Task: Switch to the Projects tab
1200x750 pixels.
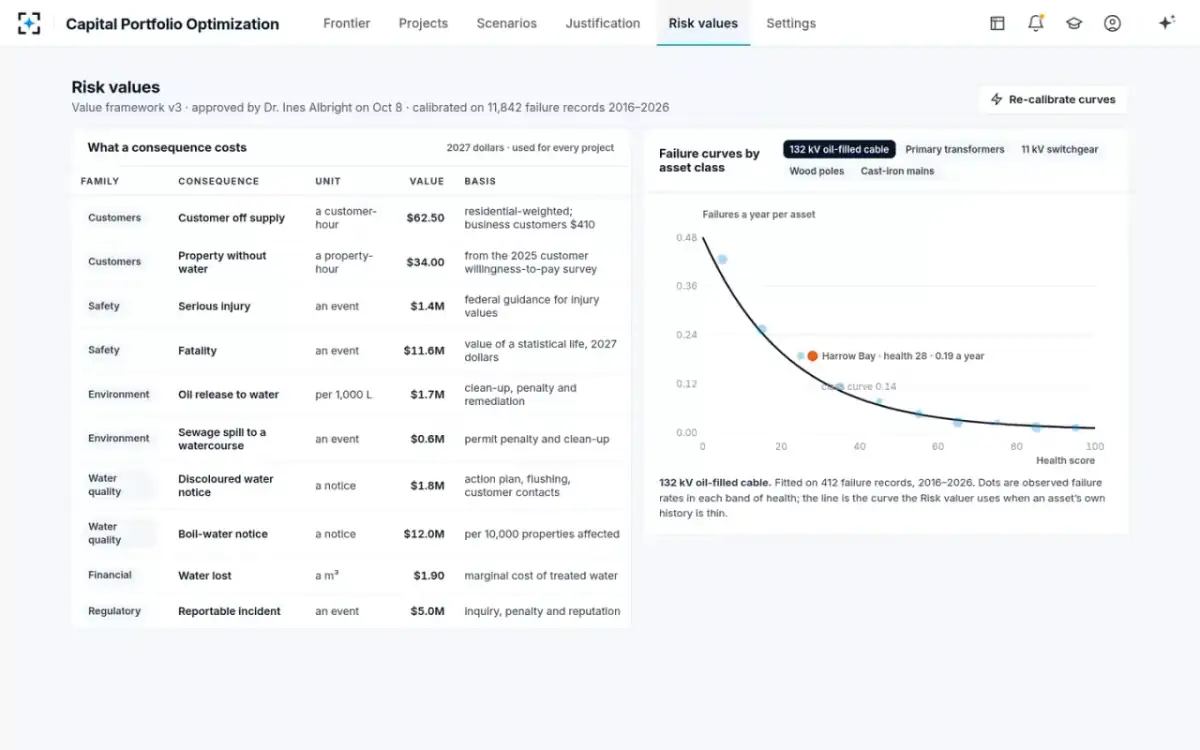Action: point(423,23)
